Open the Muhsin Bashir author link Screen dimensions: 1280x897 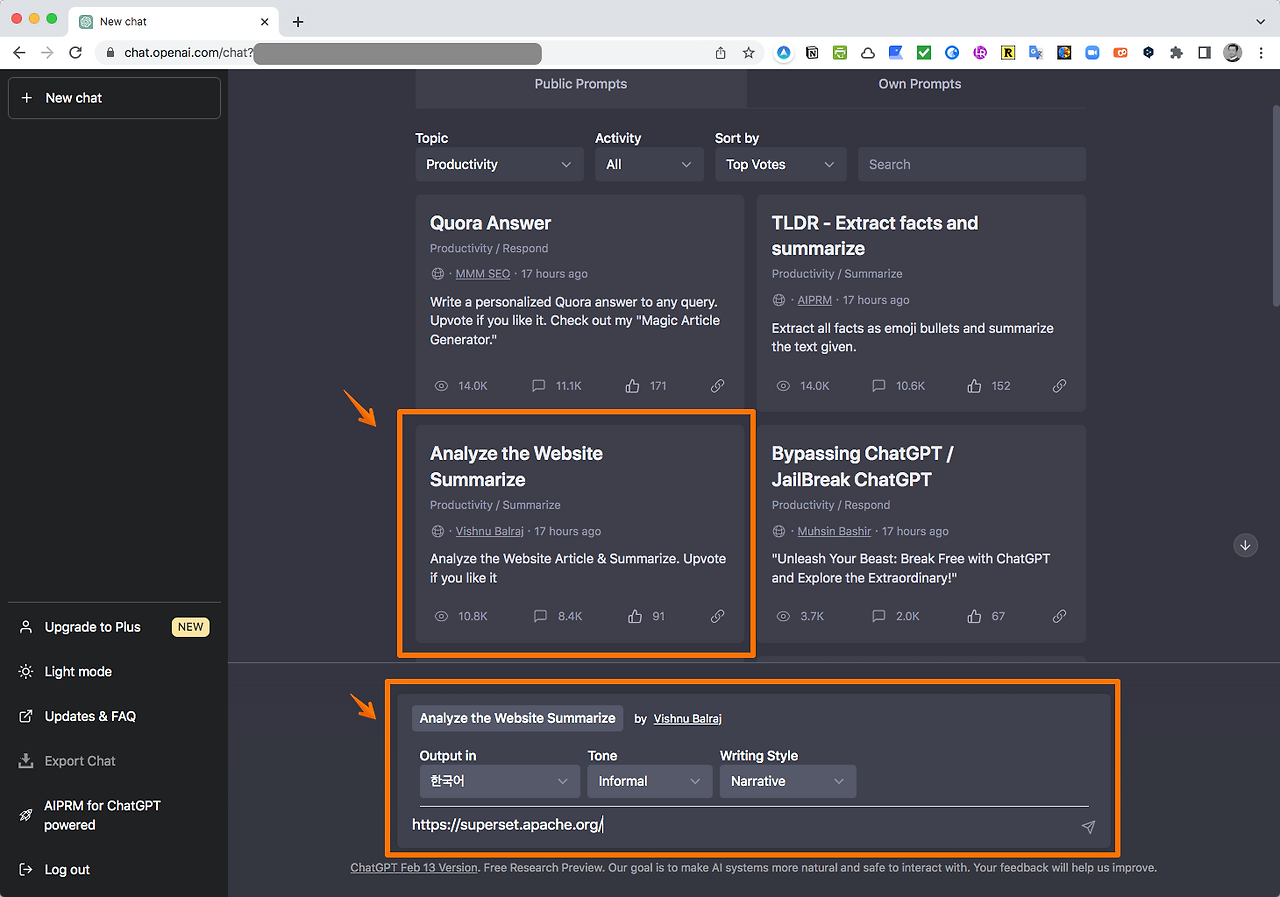[x=835, y=531]
